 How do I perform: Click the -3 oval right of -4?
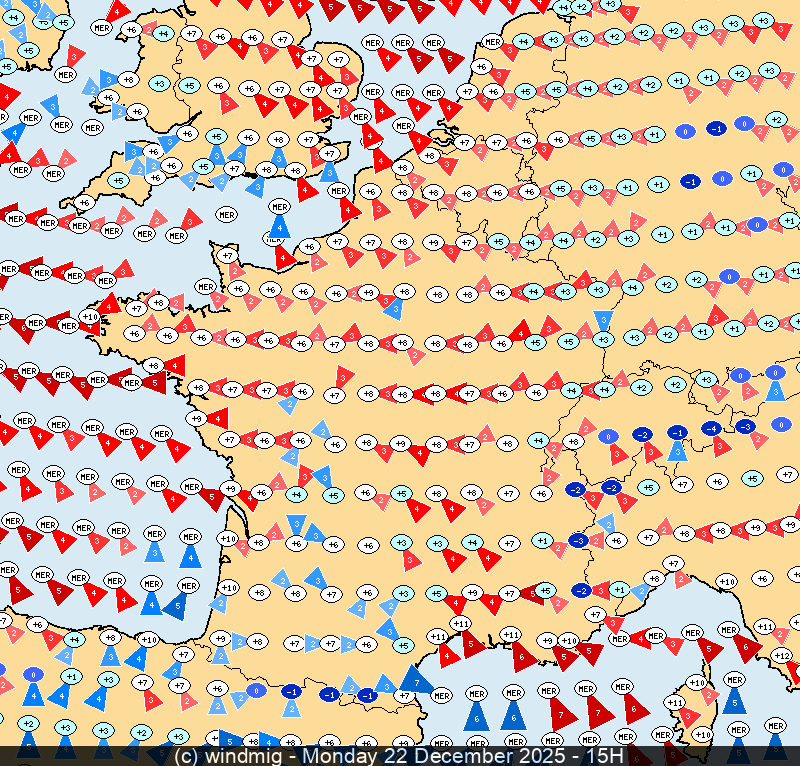744,426
